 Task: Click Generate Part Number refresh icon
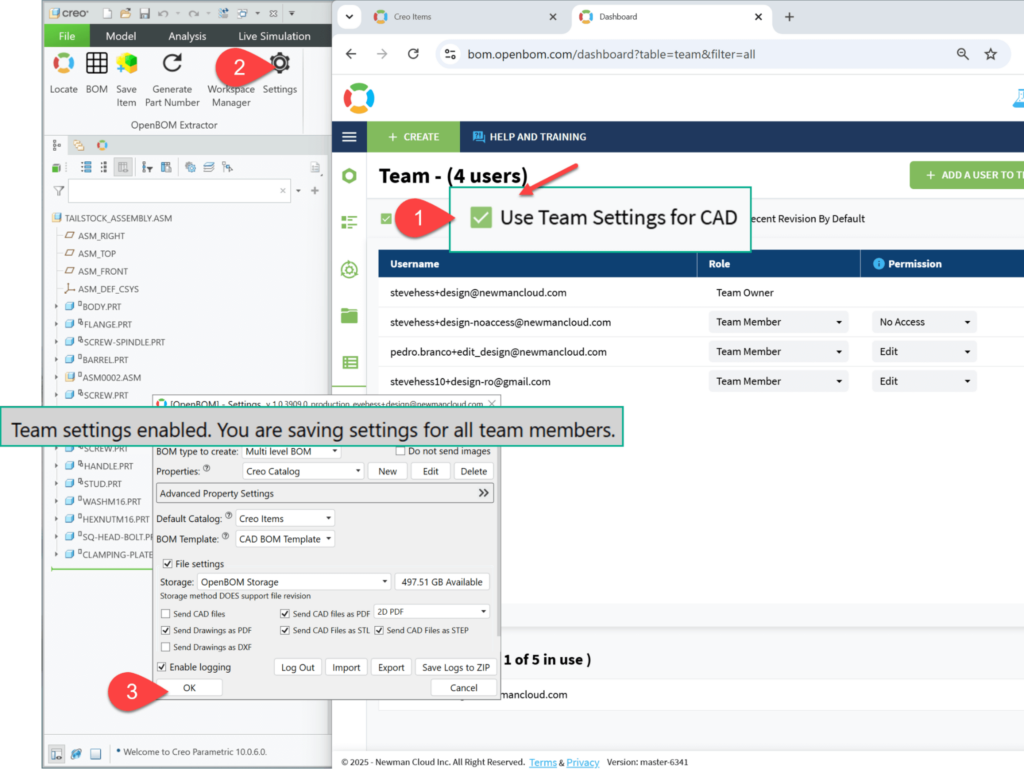click(x=172, y=63)
